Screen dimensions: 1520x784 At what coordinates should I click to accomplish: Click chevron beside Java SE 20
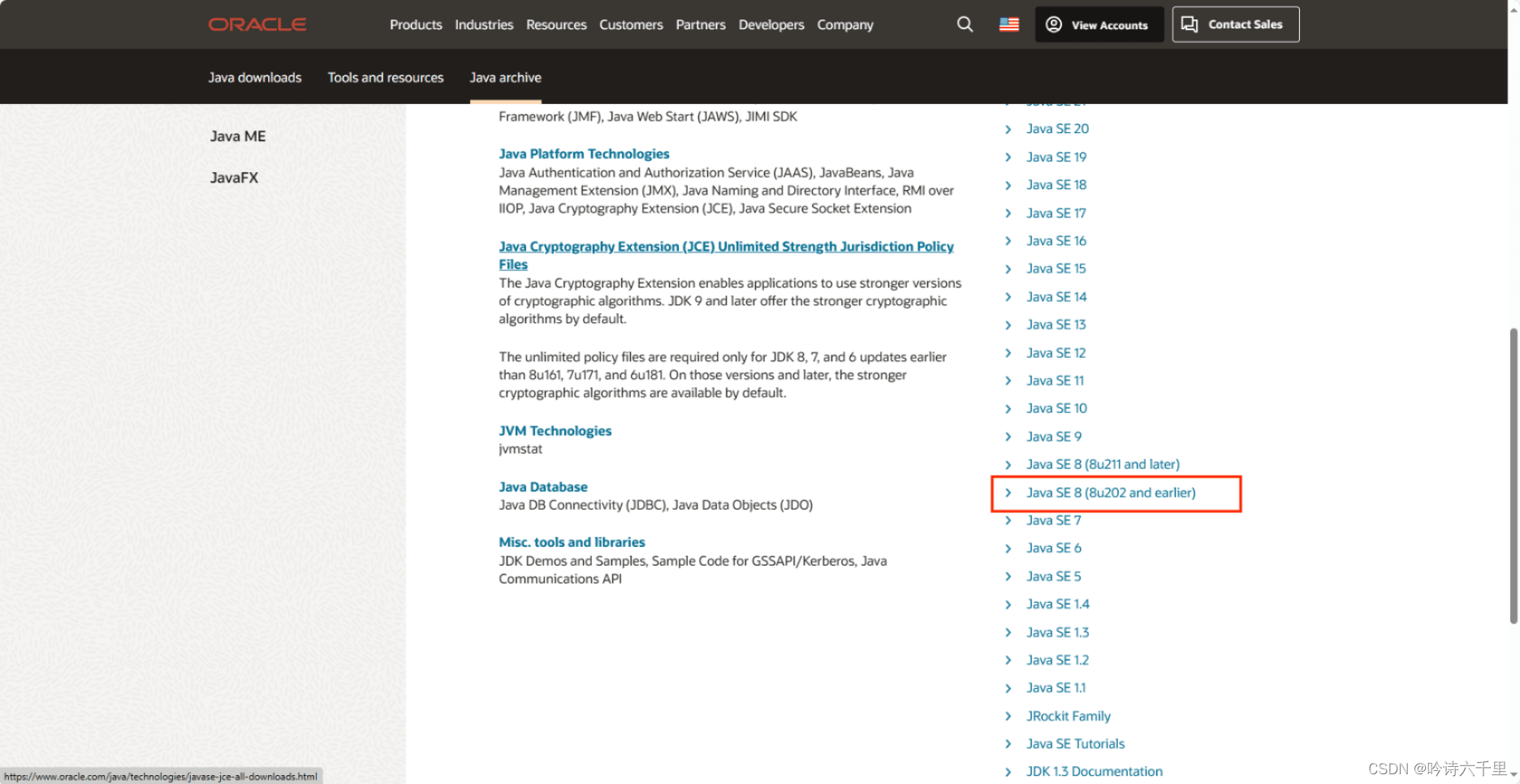pos(1008,129)
